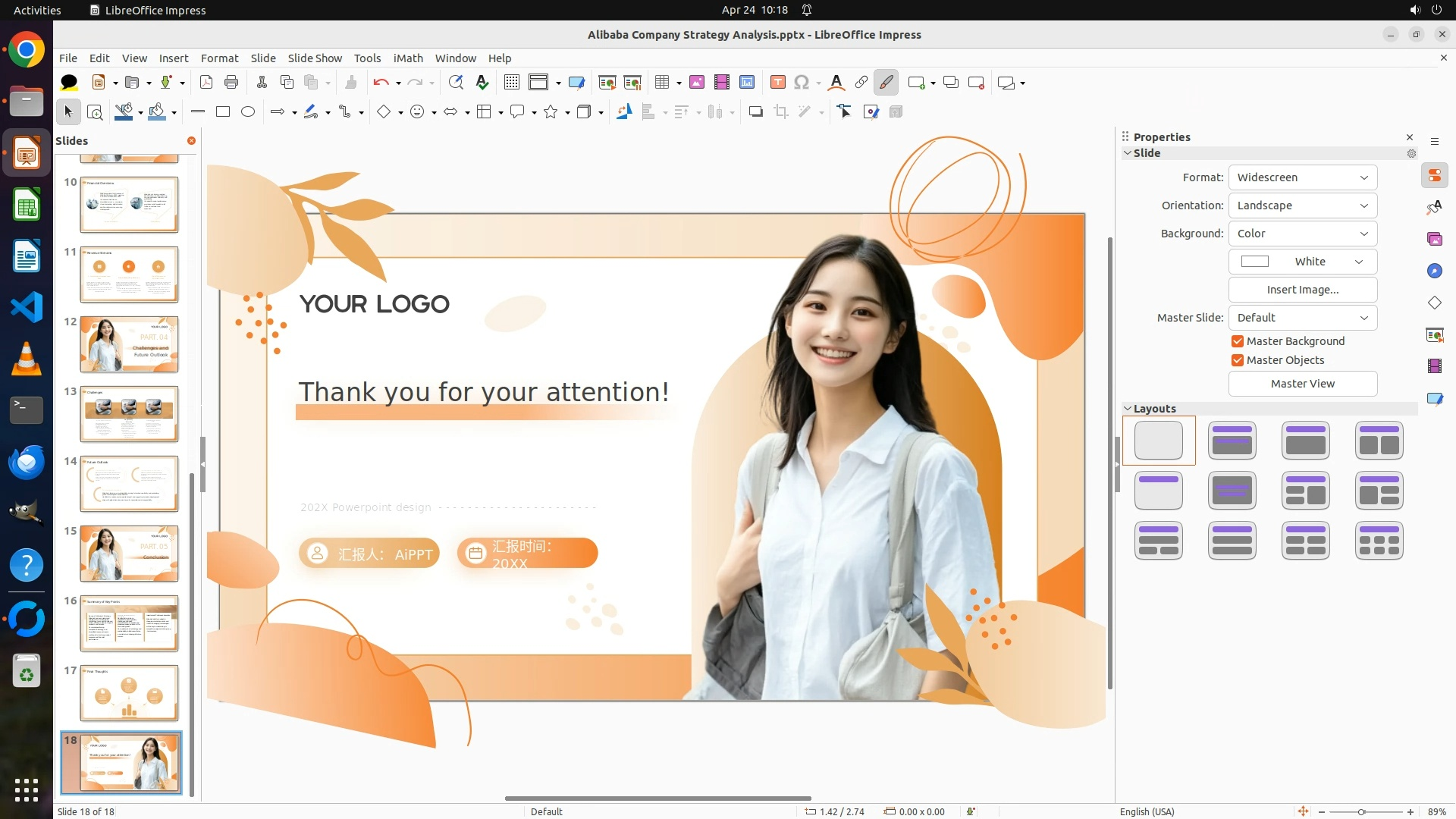Viewport: 1456px width, 819px height.
Task: Click the Insert Hyperlink icon
Action: pyautogui.click(x=861, y=83)
